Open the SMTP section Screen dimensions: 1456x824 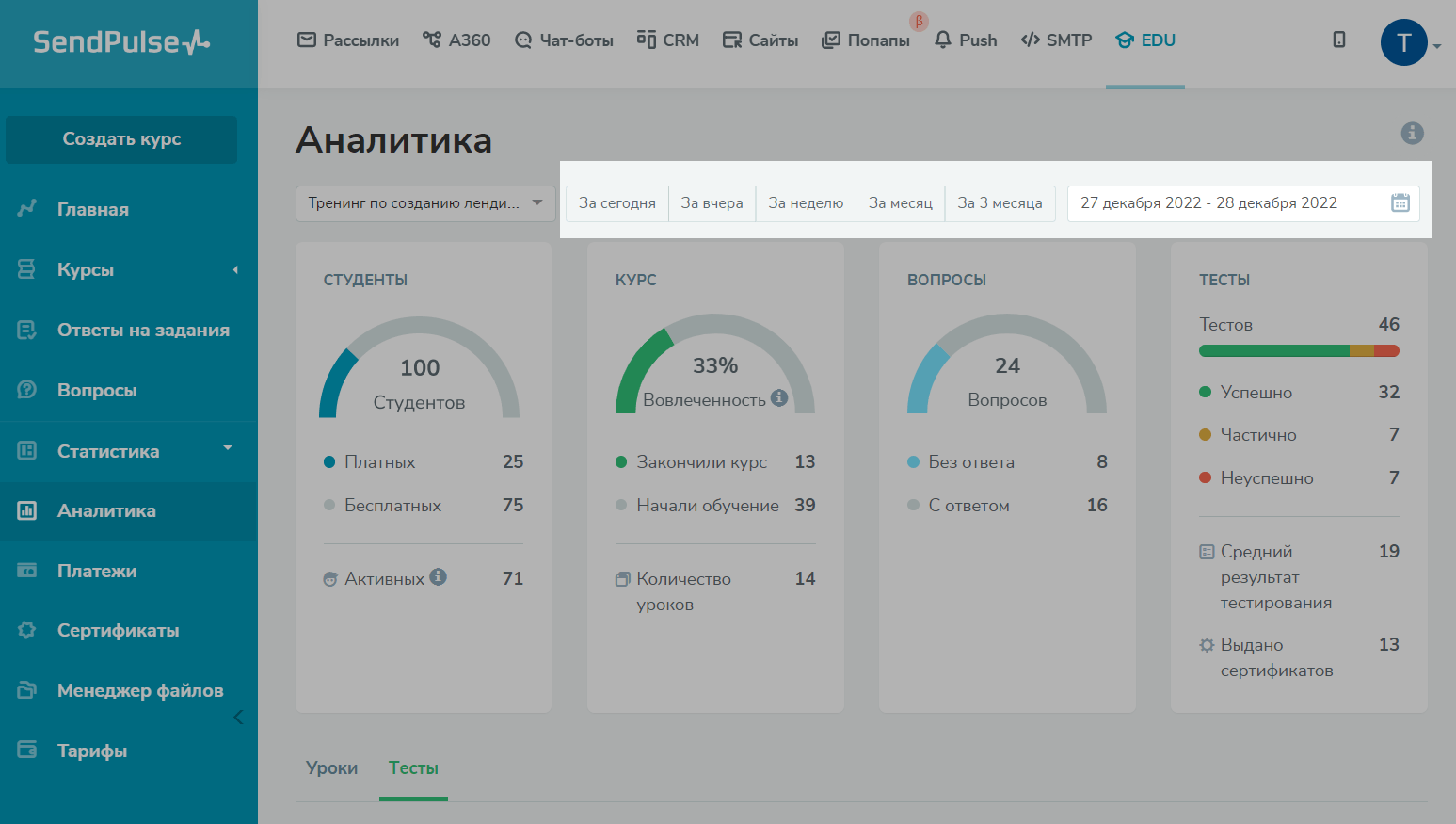tap(1056, 40)
